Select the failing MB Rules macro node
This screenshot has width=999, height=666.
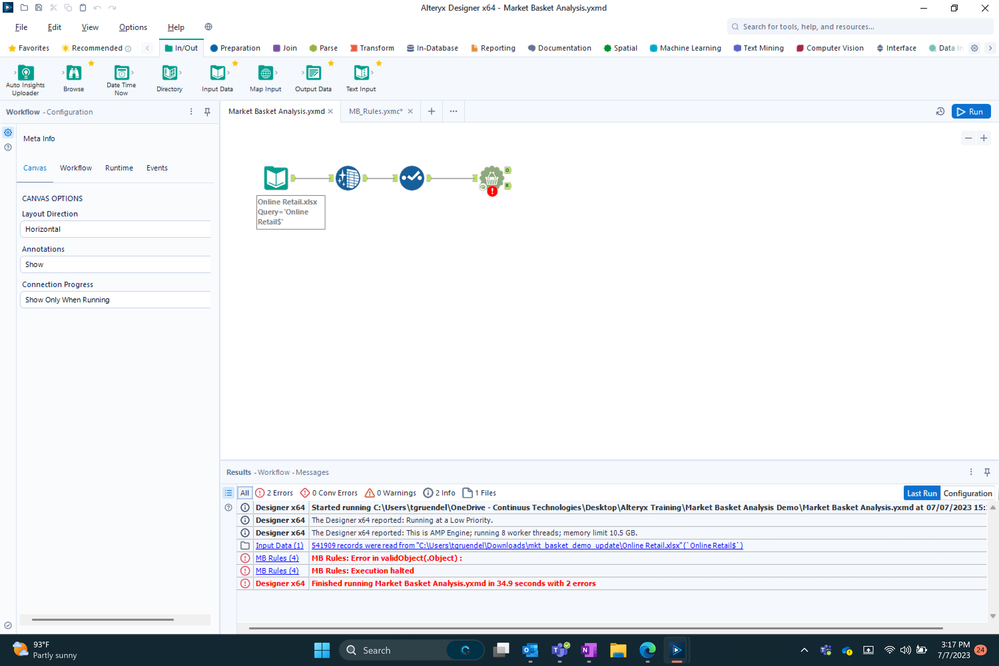tap(492, 178)
